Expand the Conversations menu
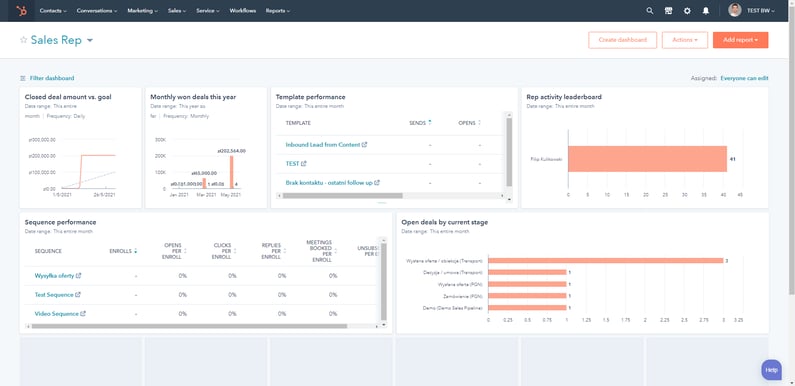 (x=97, y=11)
